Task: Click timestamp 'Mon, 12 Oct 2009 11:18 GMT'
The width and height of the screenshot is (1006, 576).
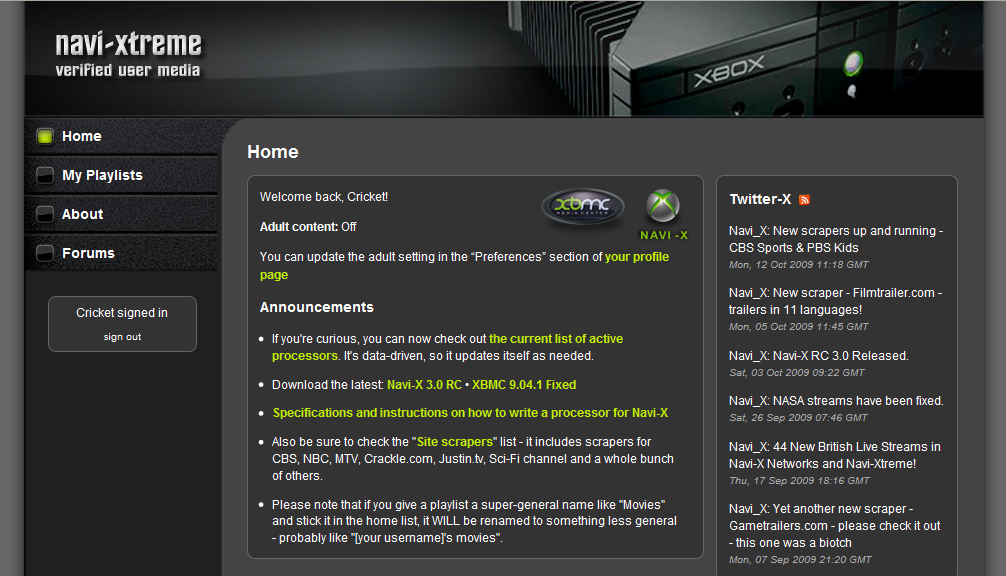Action: pos(799,265)
